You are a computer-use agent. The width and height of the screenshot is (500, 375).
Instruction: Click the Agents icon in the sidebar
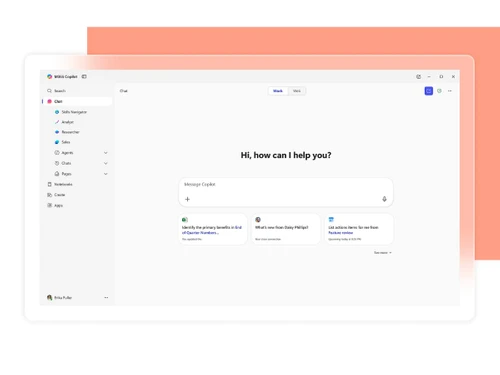(x=57, y=153)
